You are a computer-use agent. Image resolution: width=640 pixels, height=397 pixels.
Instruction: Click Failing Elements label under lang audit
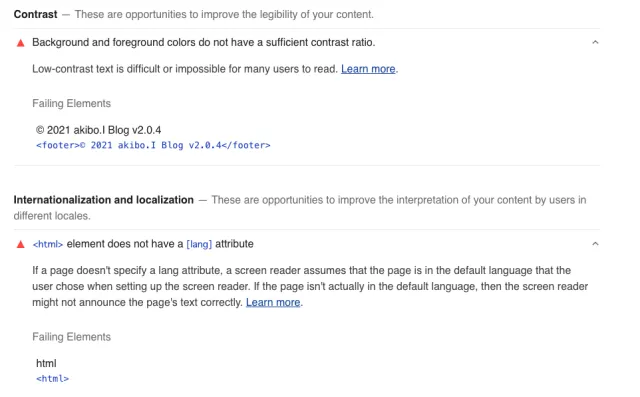(x=71, y=337)
